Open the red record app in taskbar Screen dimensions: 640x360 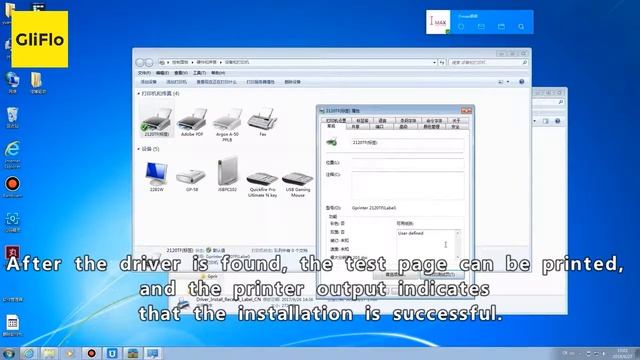click(x=91, y=353)
